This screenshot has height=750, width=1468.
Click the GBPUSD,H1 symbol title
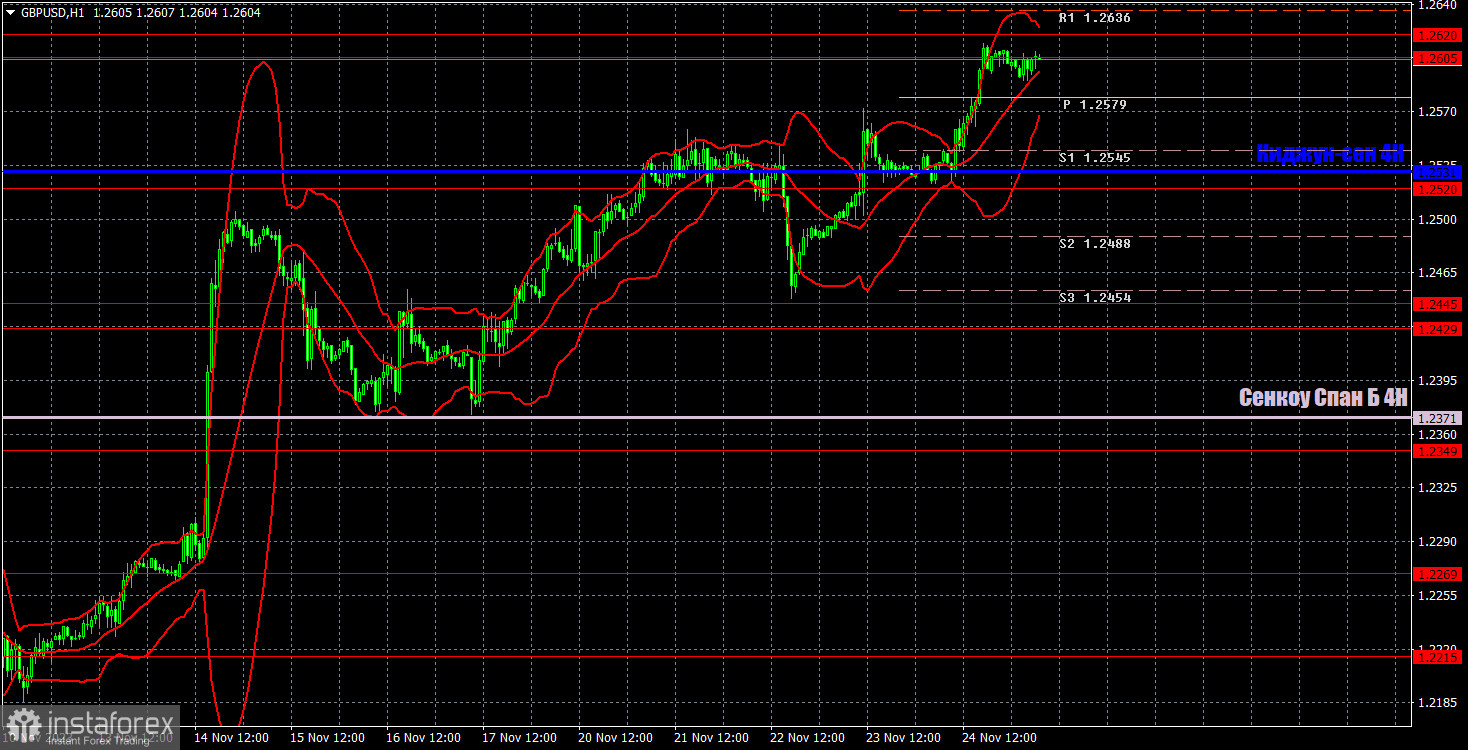[52, 12]
